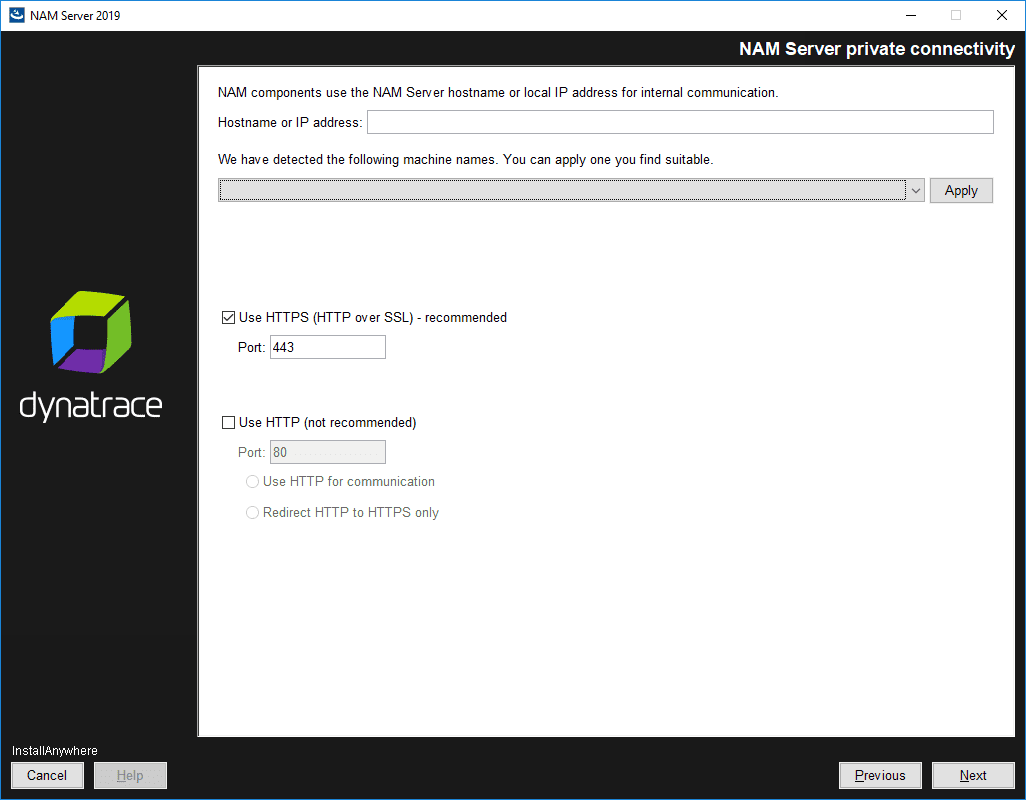Uncheck Use HTTPS (HTTP over SSL) checkbox
The image size is (1026, 800).
click(228, 318)
